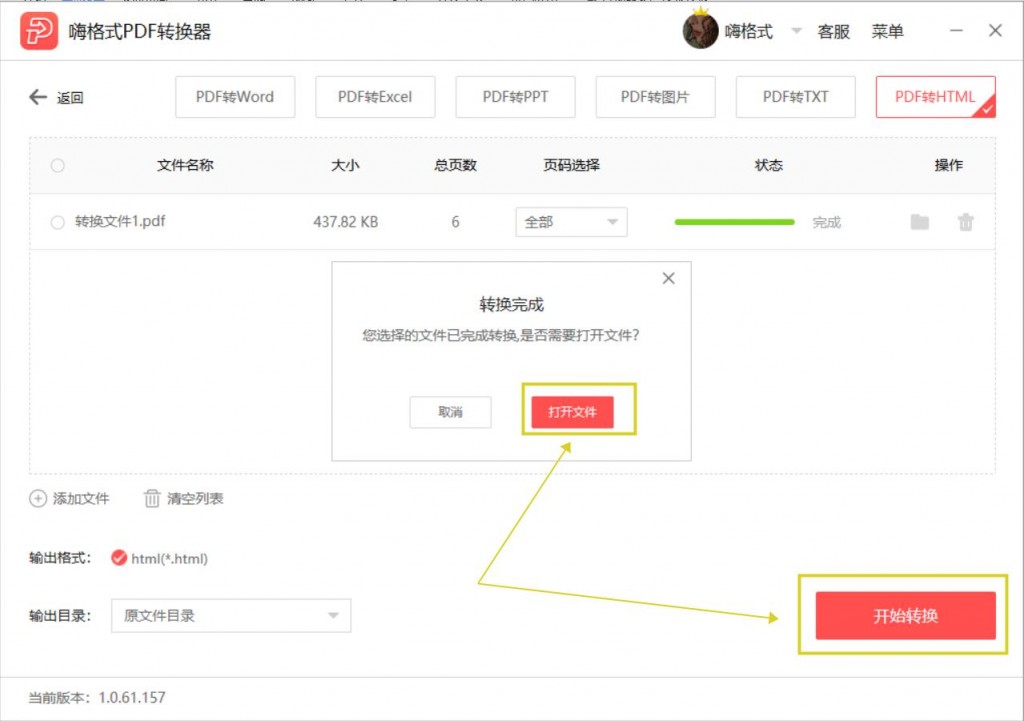This screenshot has width=1024, height=721.
Task: Click the 清空列表 trash icon
Action: pyautogui.click(x=152, y=498)
